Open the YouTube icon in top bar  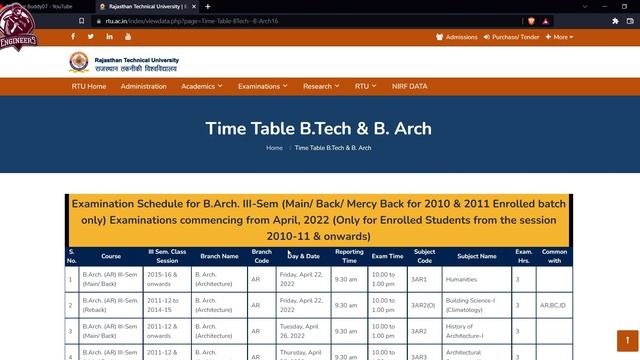(x=128, y=37)
